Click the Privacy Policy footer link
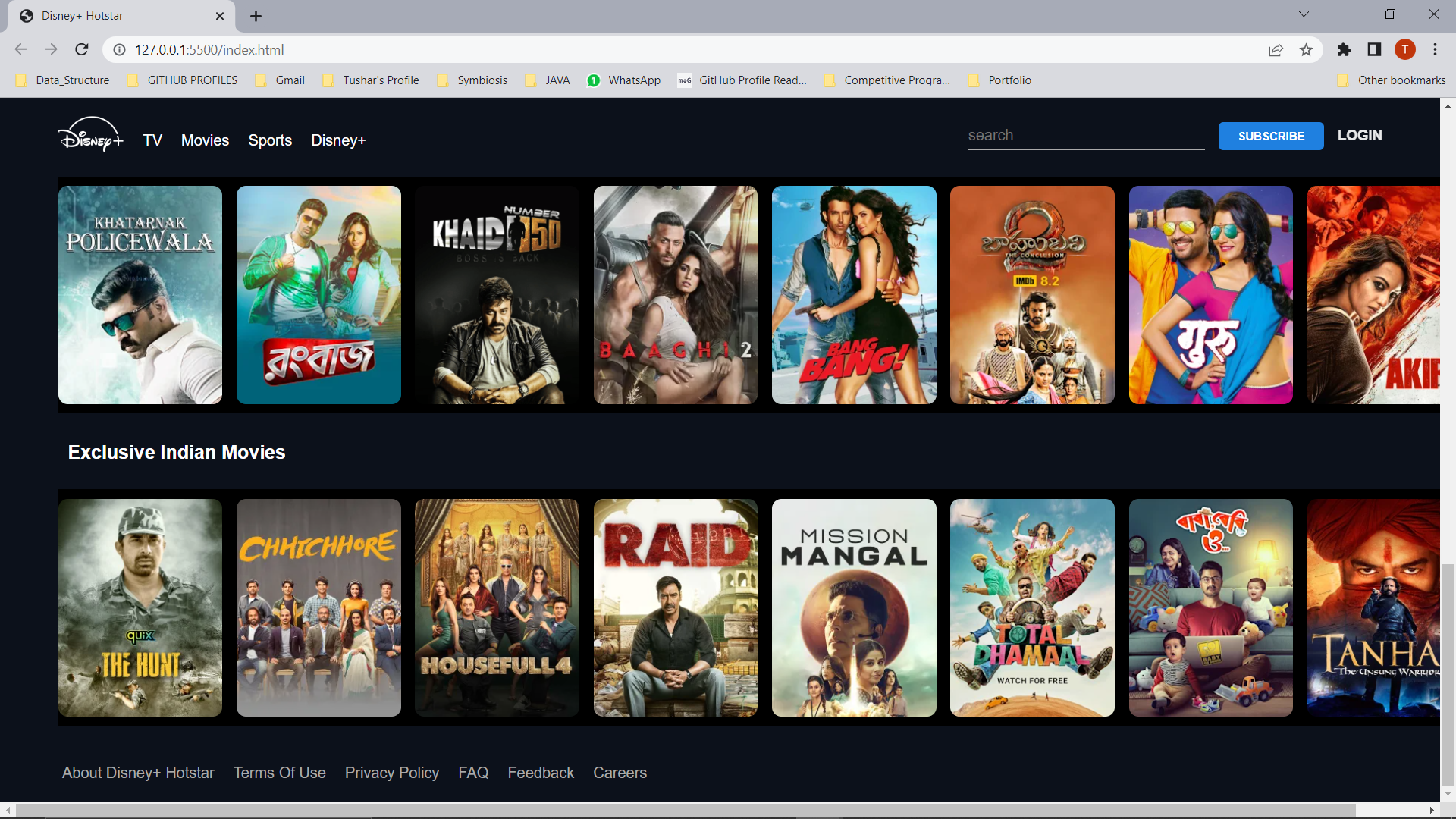 [x=392, y=773]
